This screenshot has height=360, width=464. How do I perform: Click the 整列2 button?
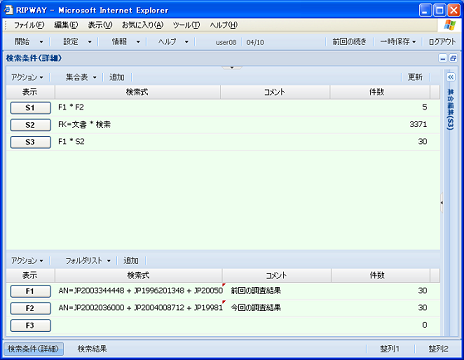point(438,349)
